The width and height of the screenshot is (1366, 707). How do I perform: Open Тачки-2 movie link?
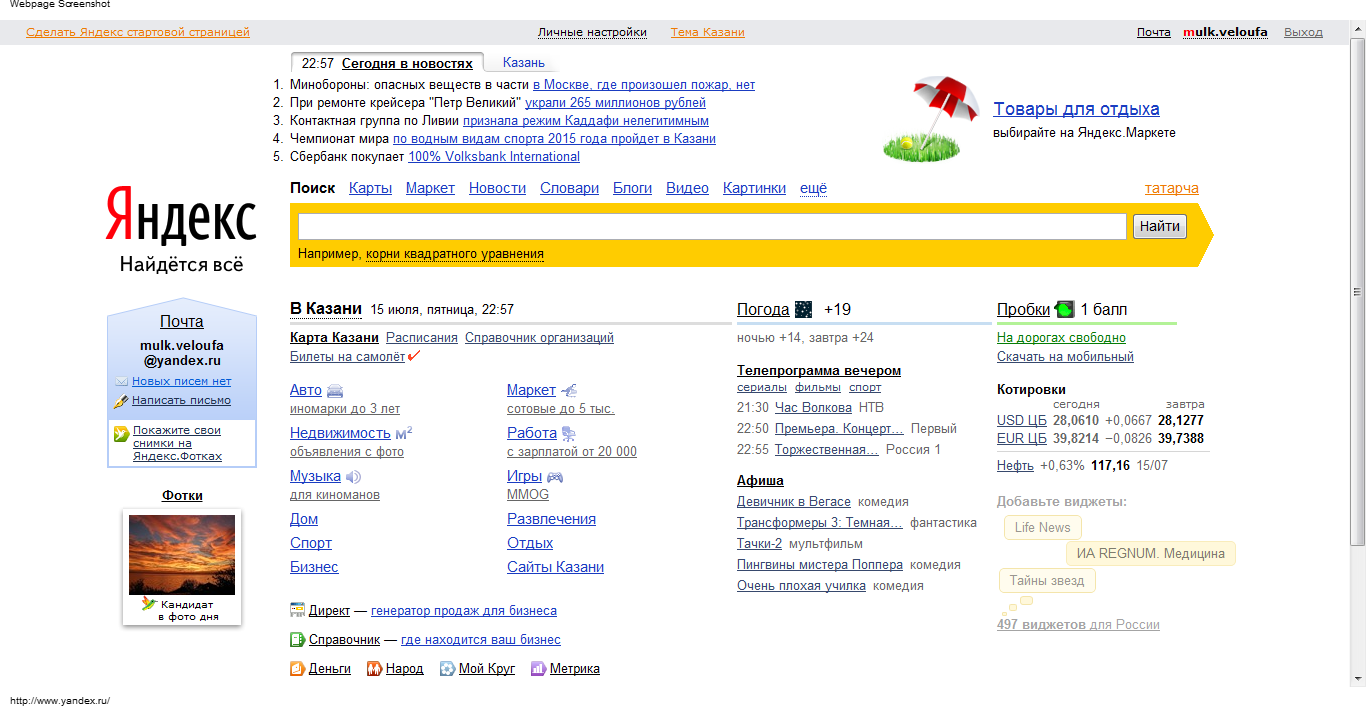click(x=759, y=543)
